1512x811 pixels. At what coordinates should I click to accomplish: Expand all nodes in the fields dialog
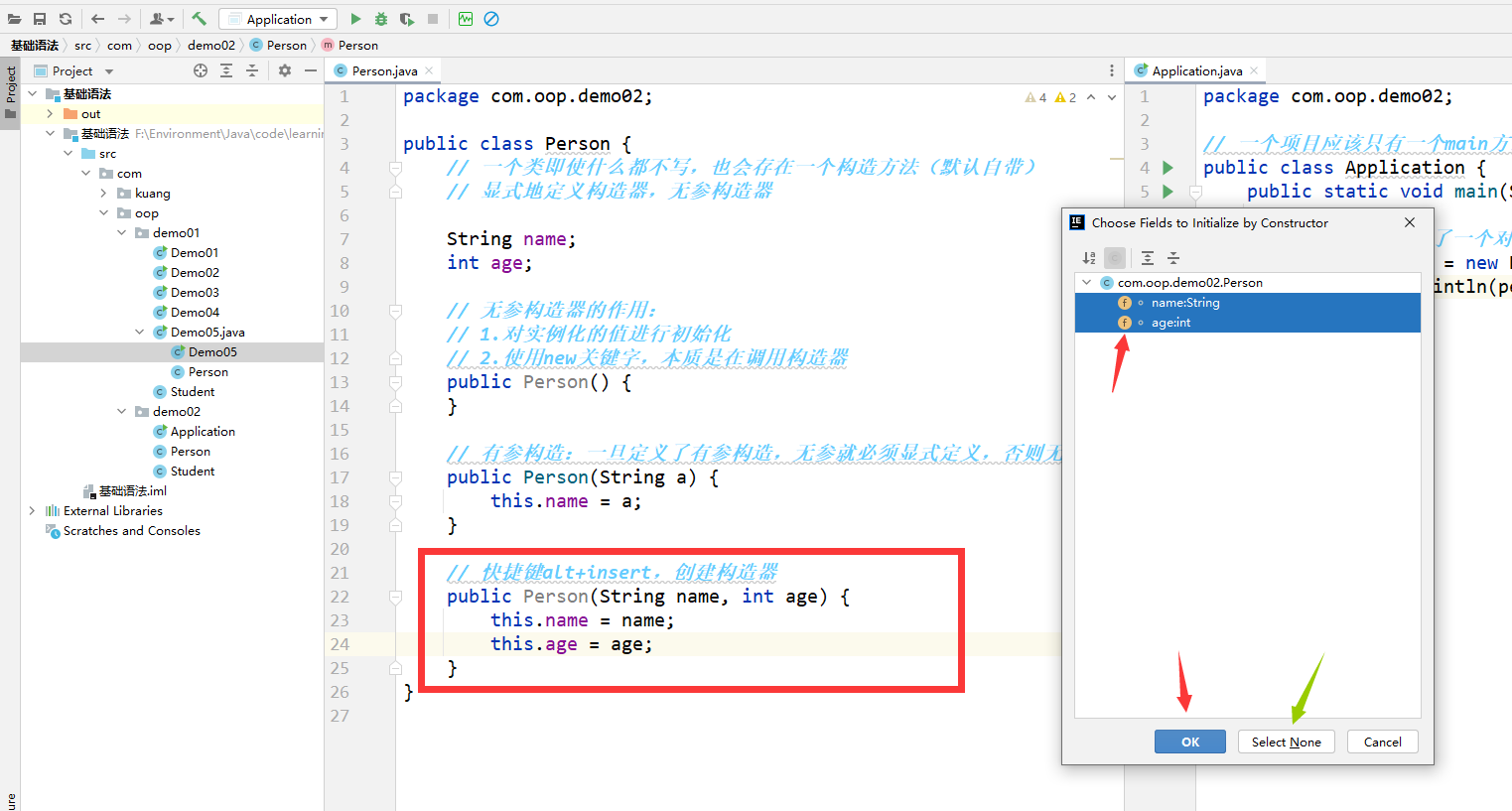pyautogui.click(x=1148, y=258)
